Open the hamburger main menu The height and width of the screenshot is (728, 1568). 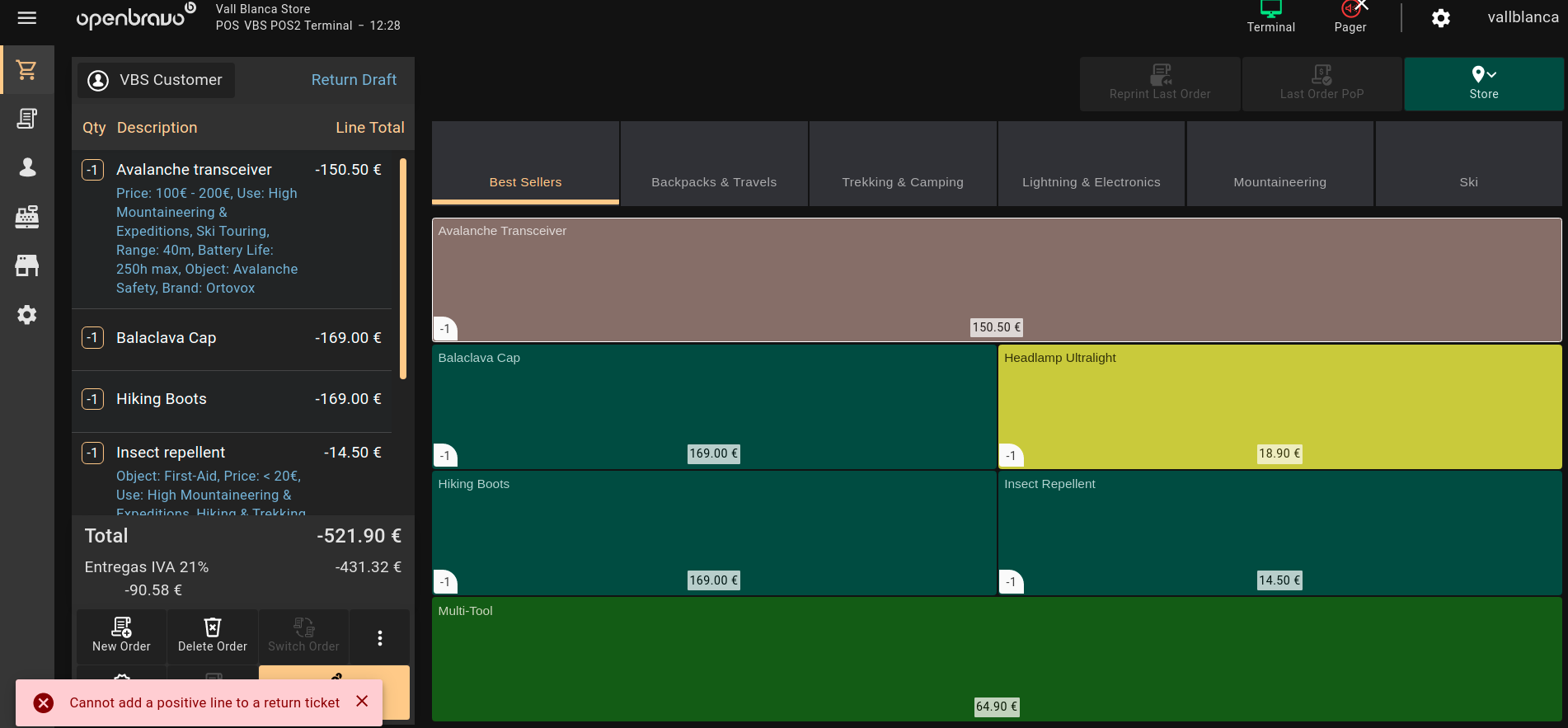[27, 18]
